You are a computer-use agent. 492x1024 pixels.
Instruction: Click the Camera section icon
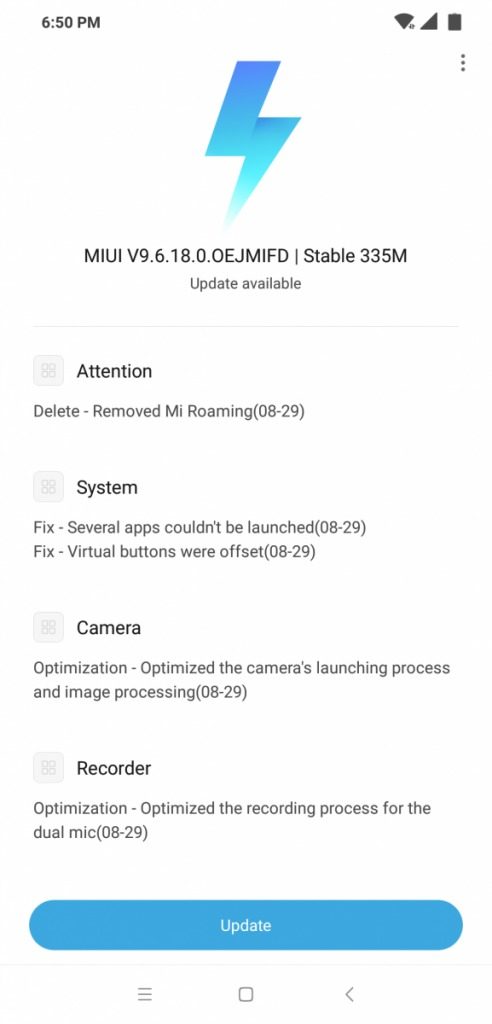click(x=48, y=628)
